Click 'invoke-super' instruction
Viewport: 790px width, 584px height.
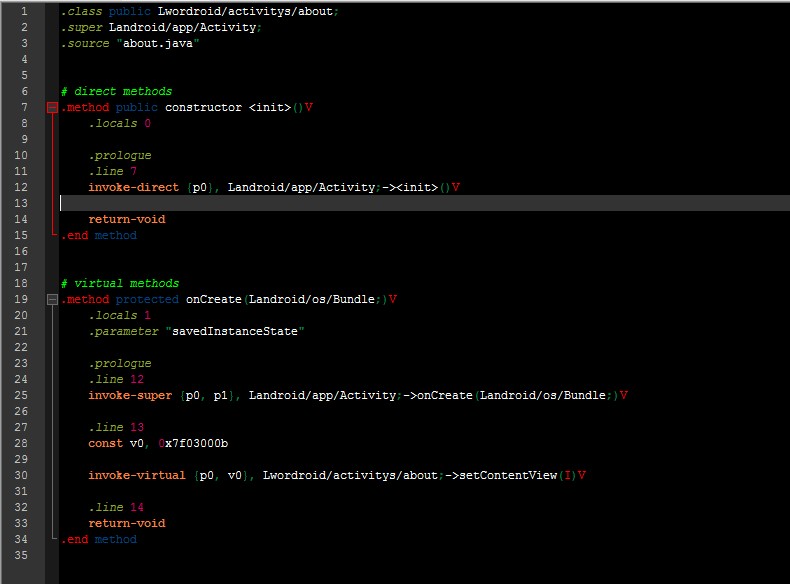pos(130,396)
